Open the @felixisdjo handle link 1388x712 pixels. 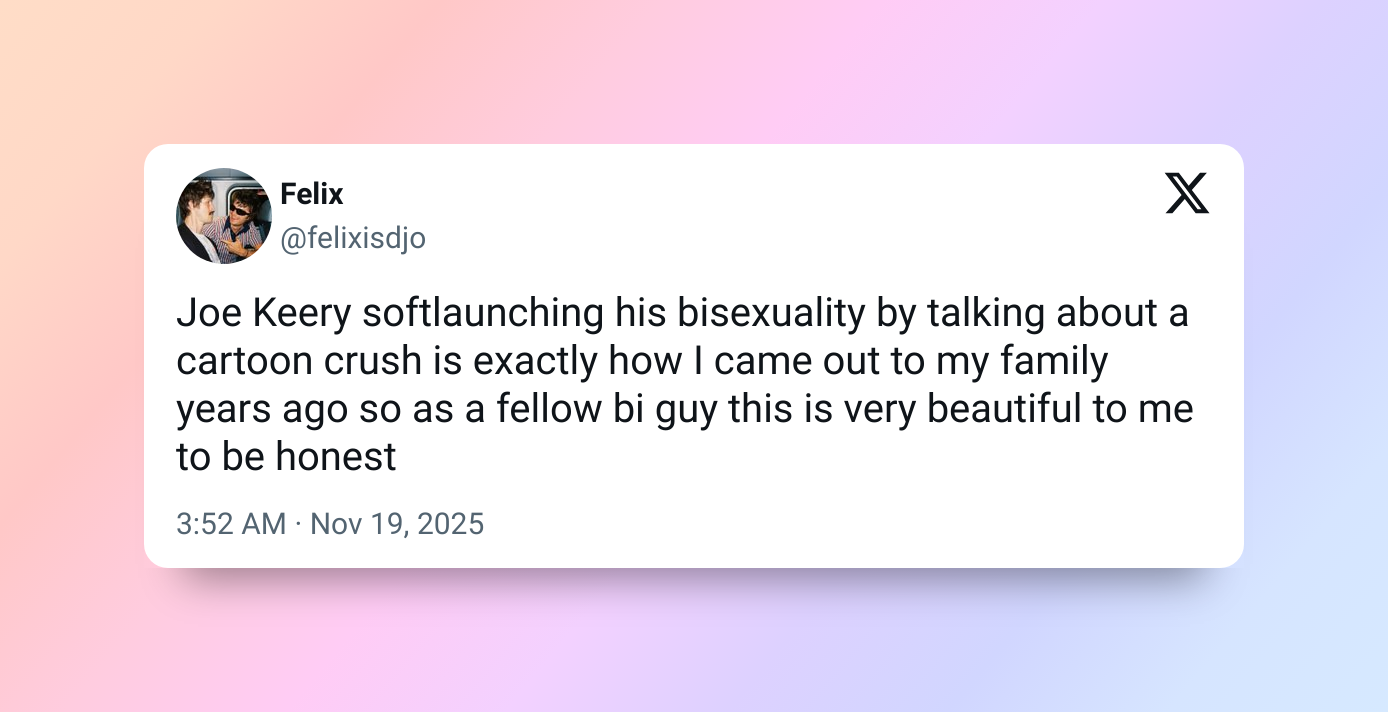click(352, 239)
